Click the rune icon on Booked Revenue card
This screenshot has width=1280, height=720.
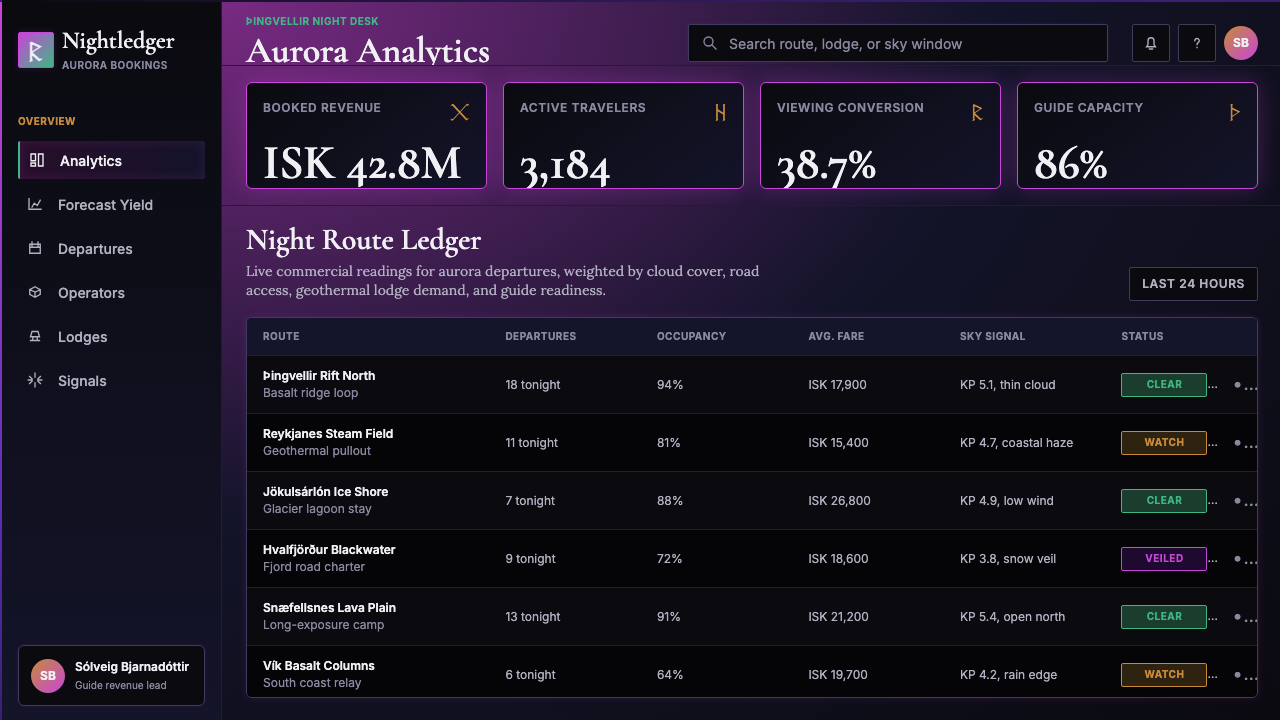(x=460, y=112)
